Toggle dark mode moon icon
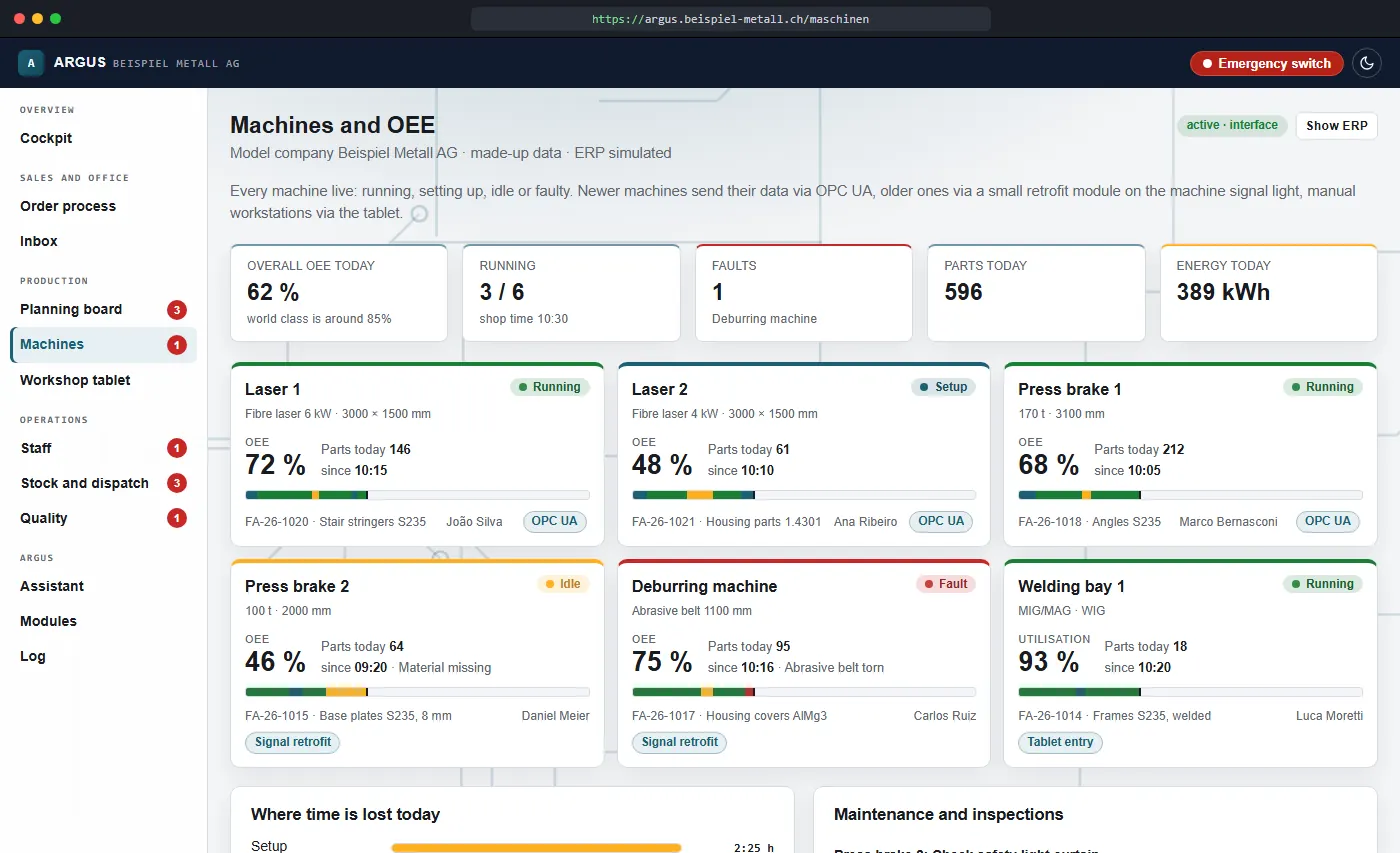The image size is (1400, 853). [x=1367, y=63]
